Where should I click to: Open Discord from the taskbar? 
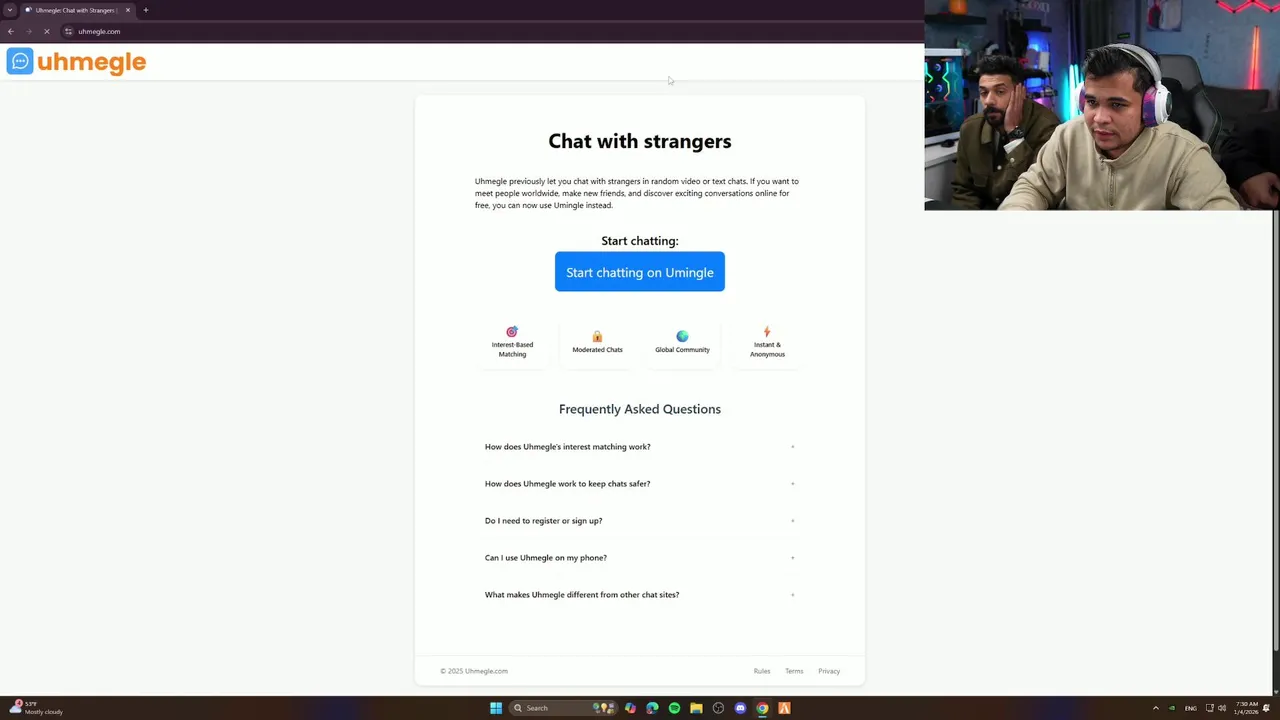tap(740, 708)
